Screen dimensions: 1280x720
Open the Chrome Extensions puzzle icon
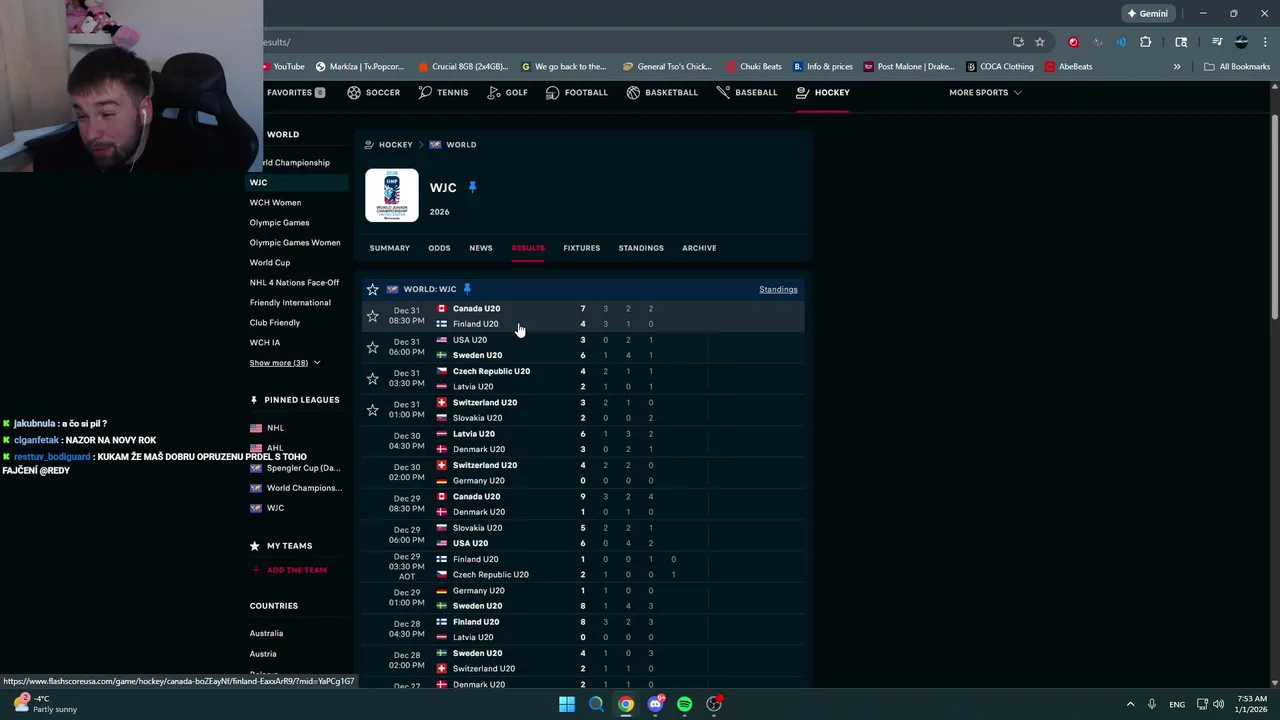1146,42
